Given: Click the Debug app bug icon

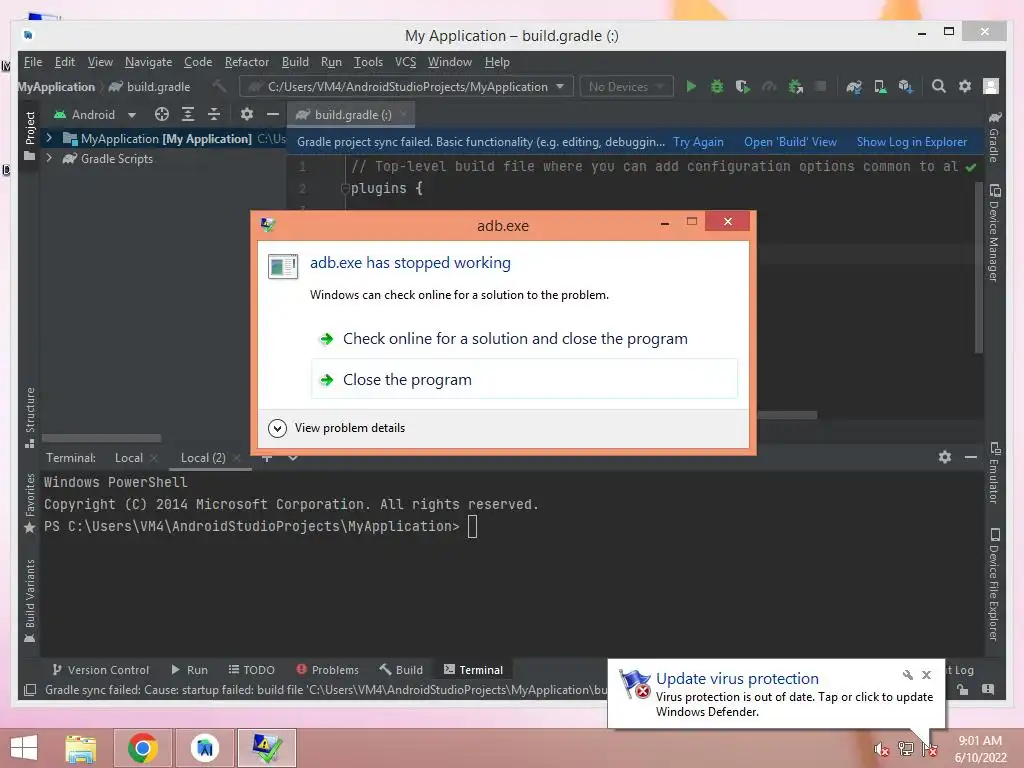Looking at the screenshot, I should tap(717, 86).
